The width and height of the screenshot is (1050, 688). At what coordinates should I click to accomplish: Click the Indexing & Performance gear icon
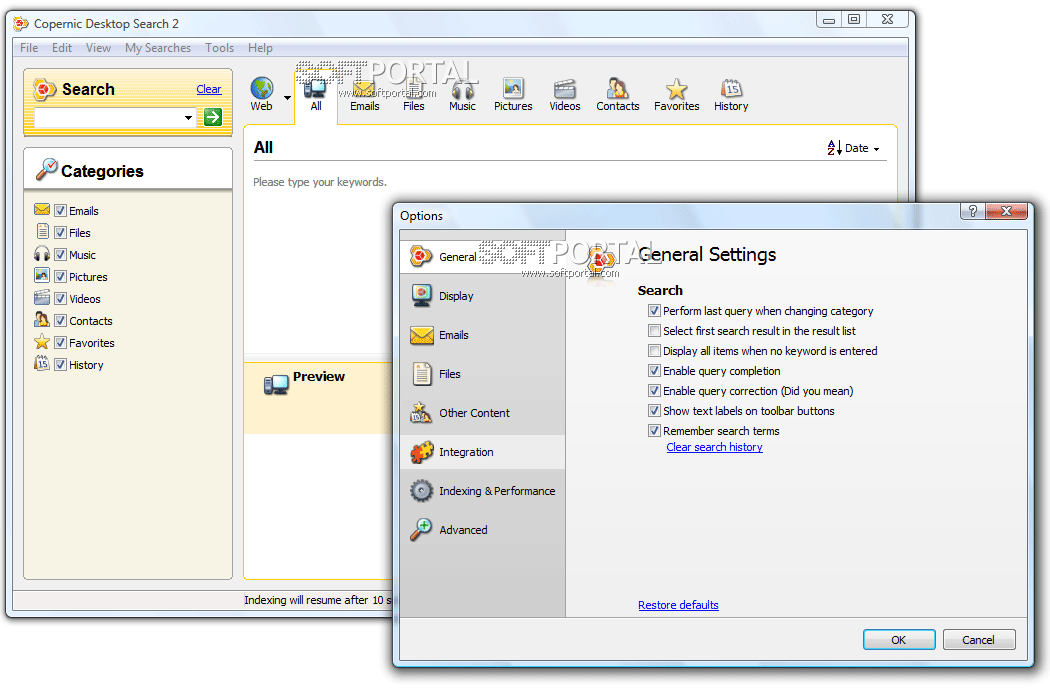421,491
